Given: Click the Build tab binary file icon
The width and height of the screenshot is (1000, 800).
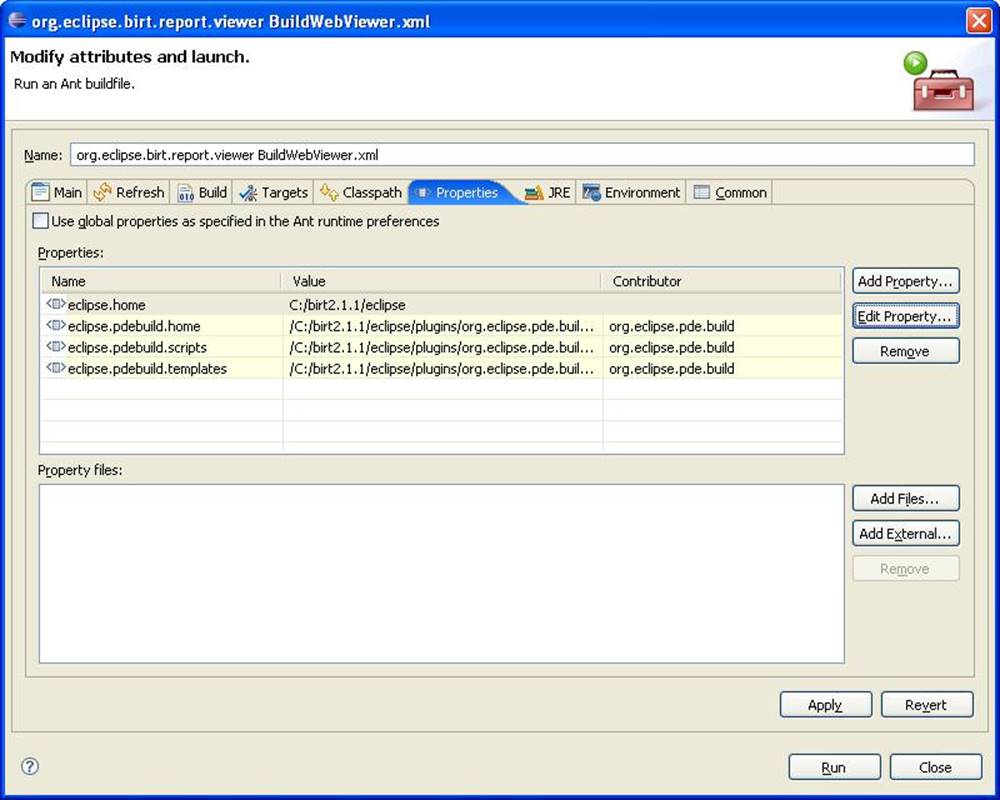Looking at the screenshot, I should tap(185, 193).
